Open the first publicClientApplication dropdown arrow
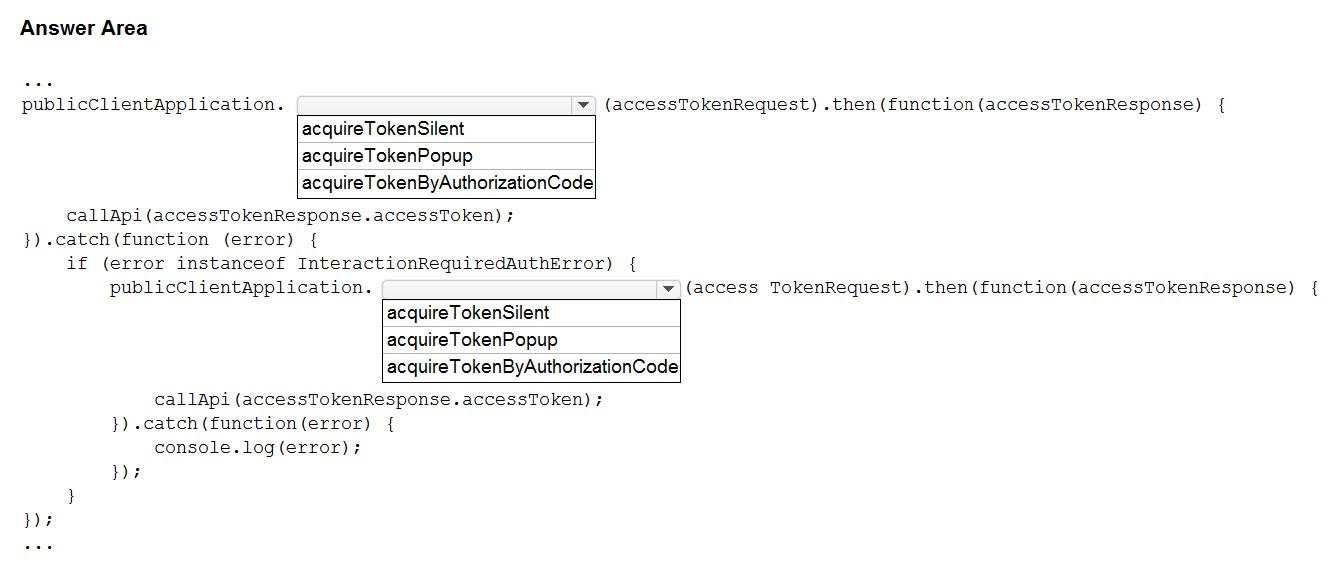This screenshot has width=1339, height=569. click(582, 105)
